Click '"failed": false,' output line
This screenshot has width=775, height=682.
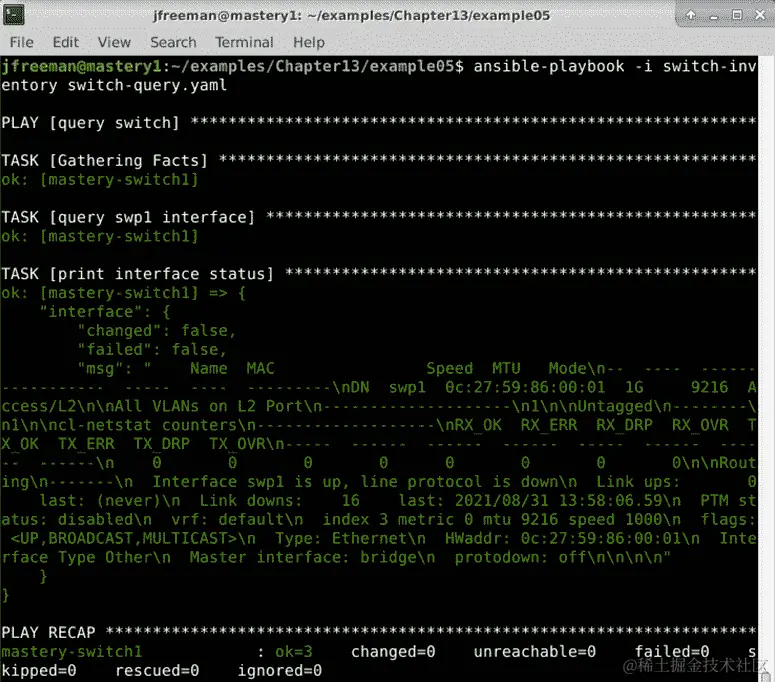pos(152,349)
